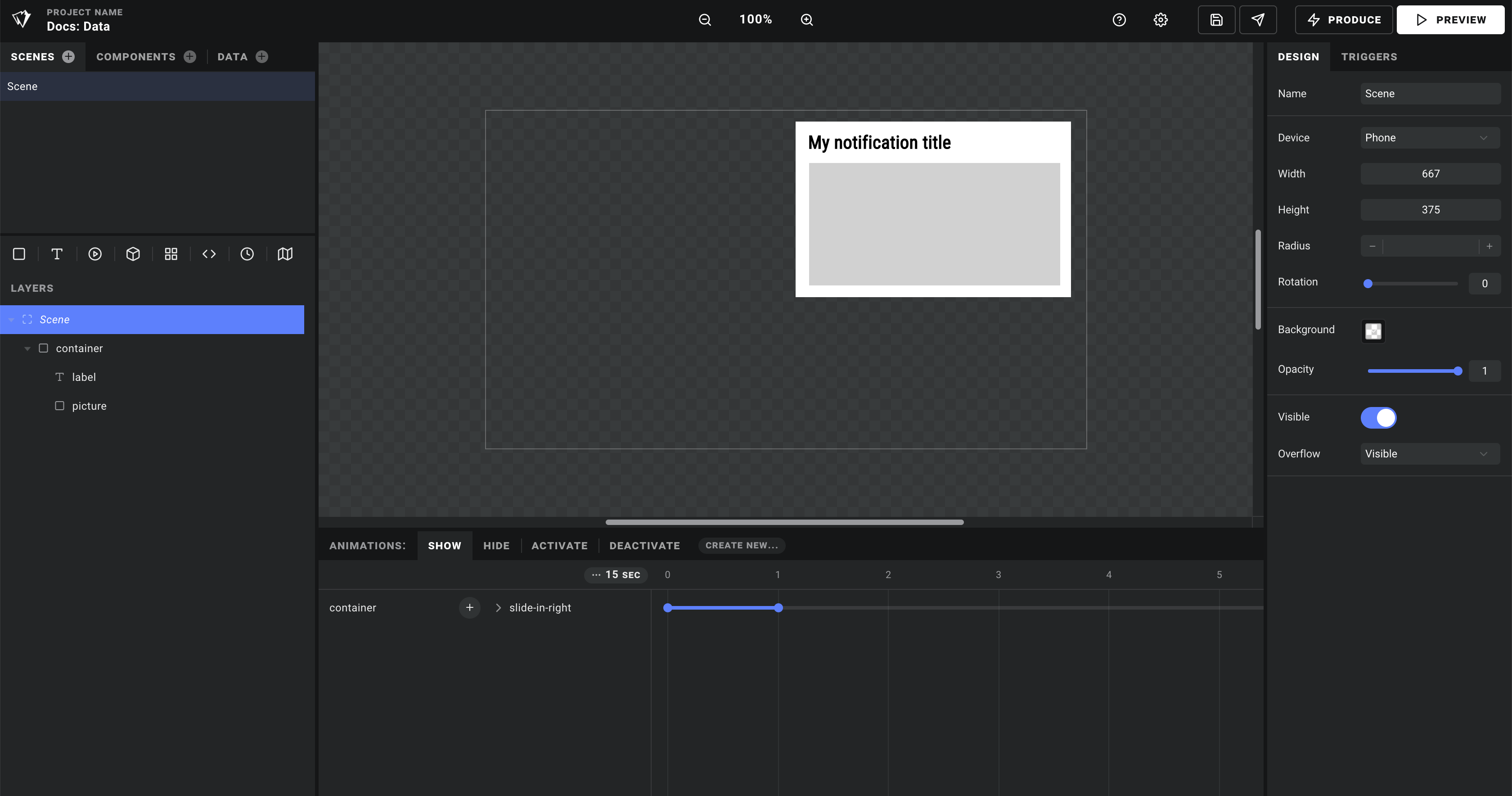Open help question mark icon
Viewport: 1512px width, 796px height.
click(1119, 20)
